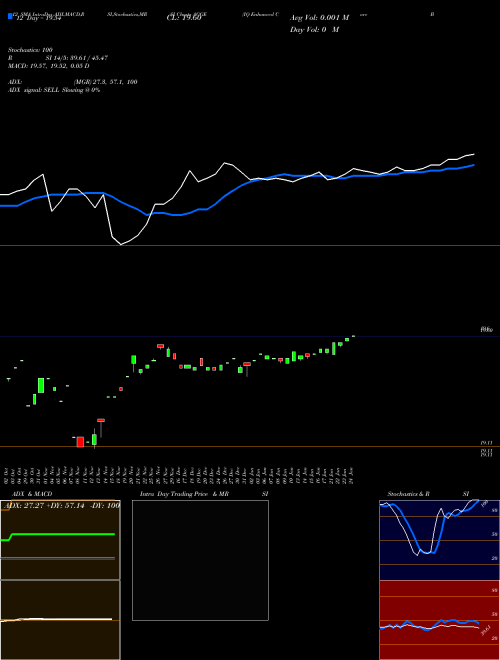Click the "Stochastics: 100" readout
This screenshot has height=660, width=500.
(30, 50)
